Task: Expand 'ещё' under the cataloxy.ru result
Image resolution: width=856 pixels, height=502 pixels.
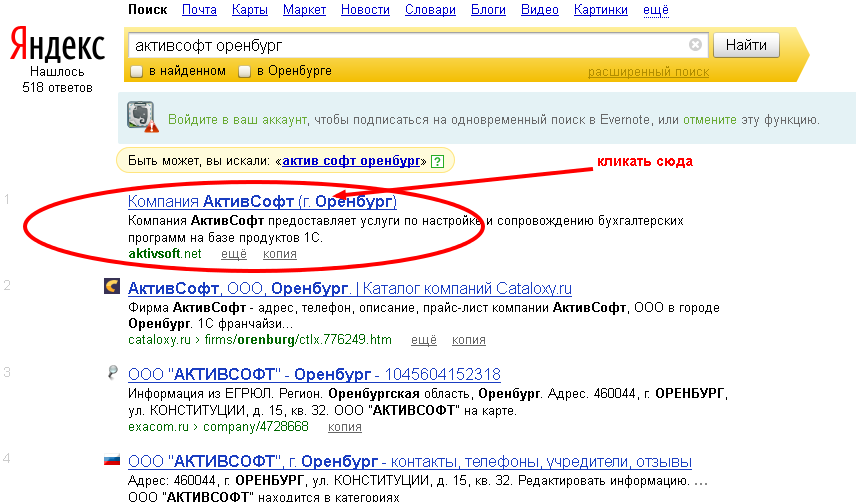Action: coord(424,340)
